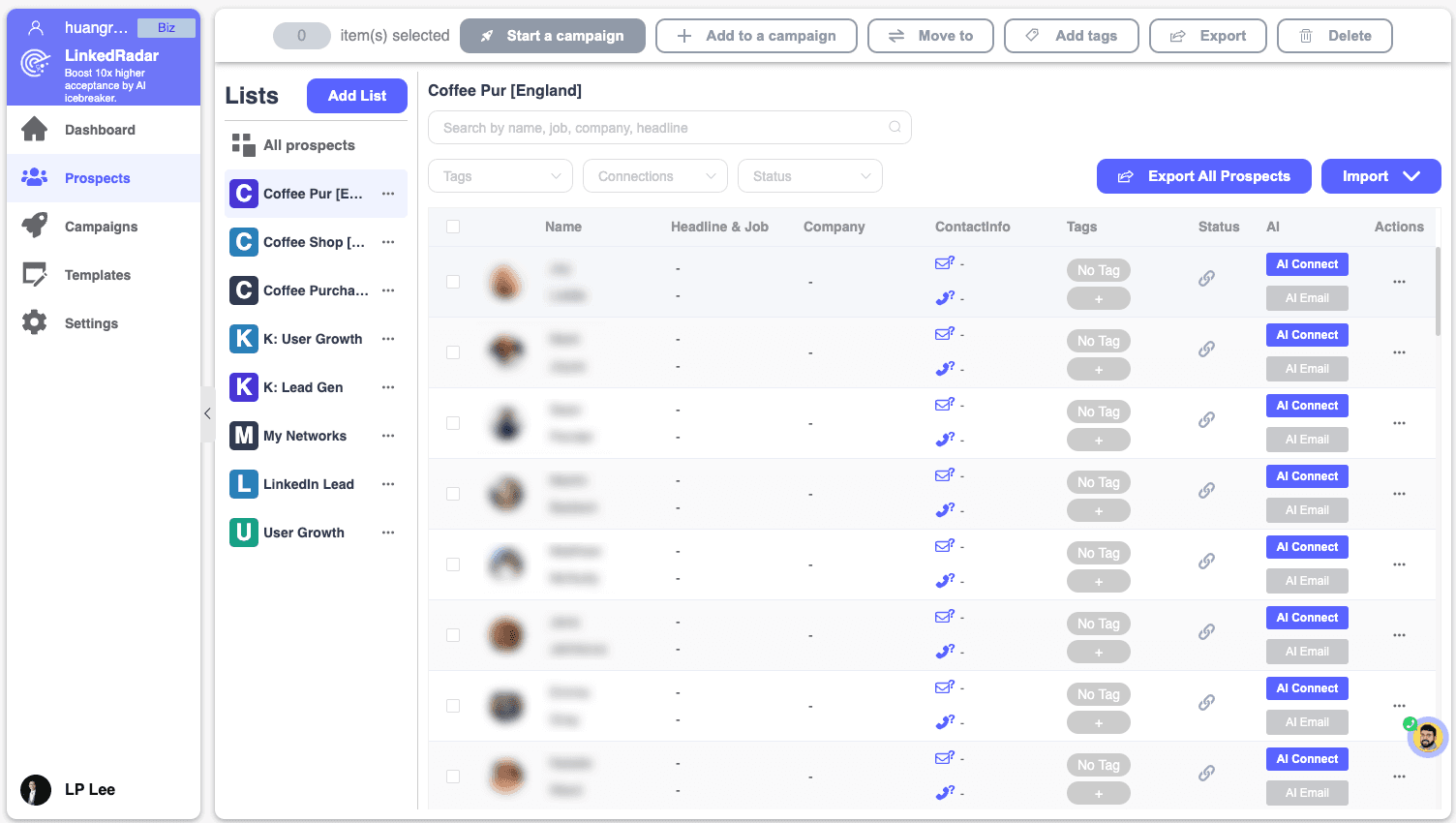Click the LinkedRadar logo icon
Screen dimensions: 1456x823
tap(36, 63)
